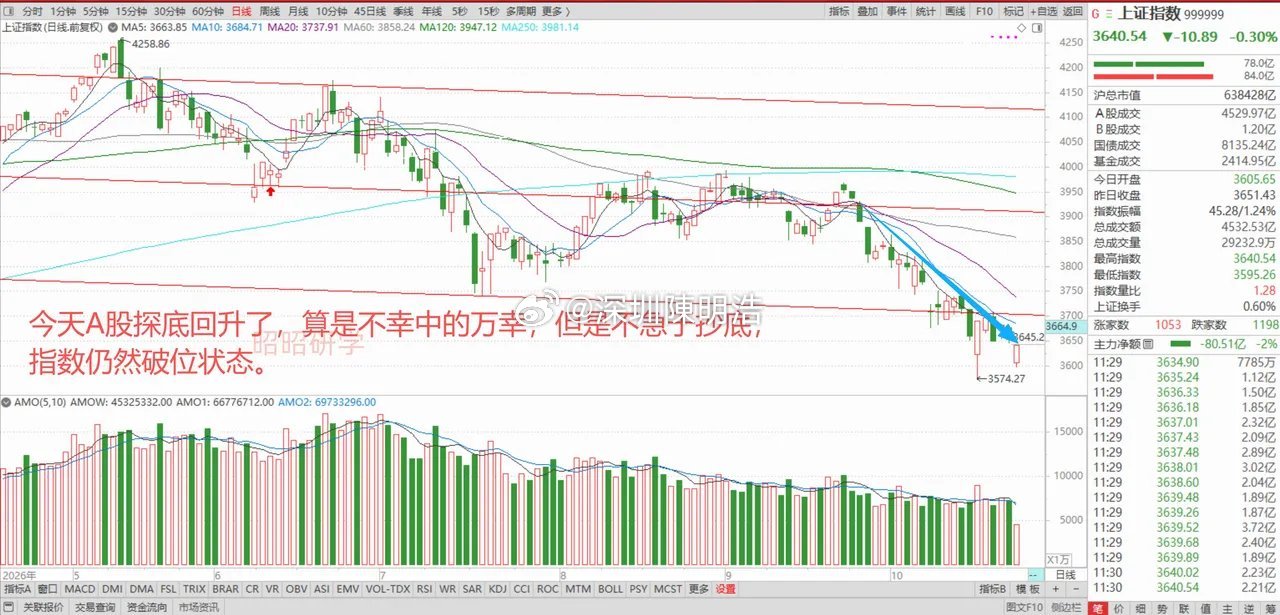Select the VOL-TDX indicator
1280x615 pixels.
tap(388, 589)
